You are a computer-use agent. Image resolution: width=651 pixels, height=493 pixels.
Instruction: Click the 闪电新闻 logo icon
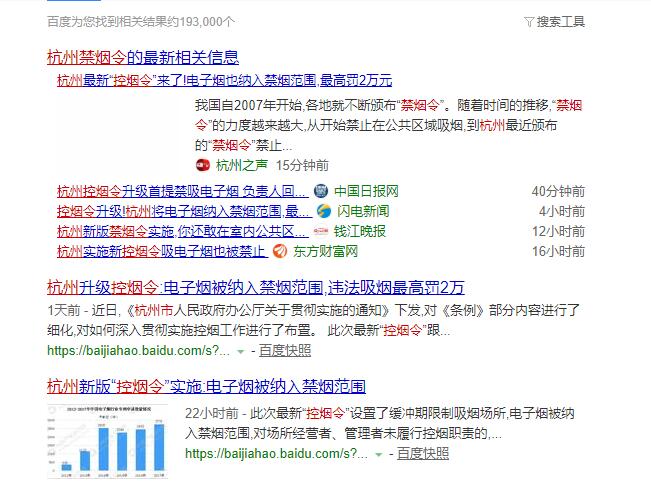[x=324, y=211]
